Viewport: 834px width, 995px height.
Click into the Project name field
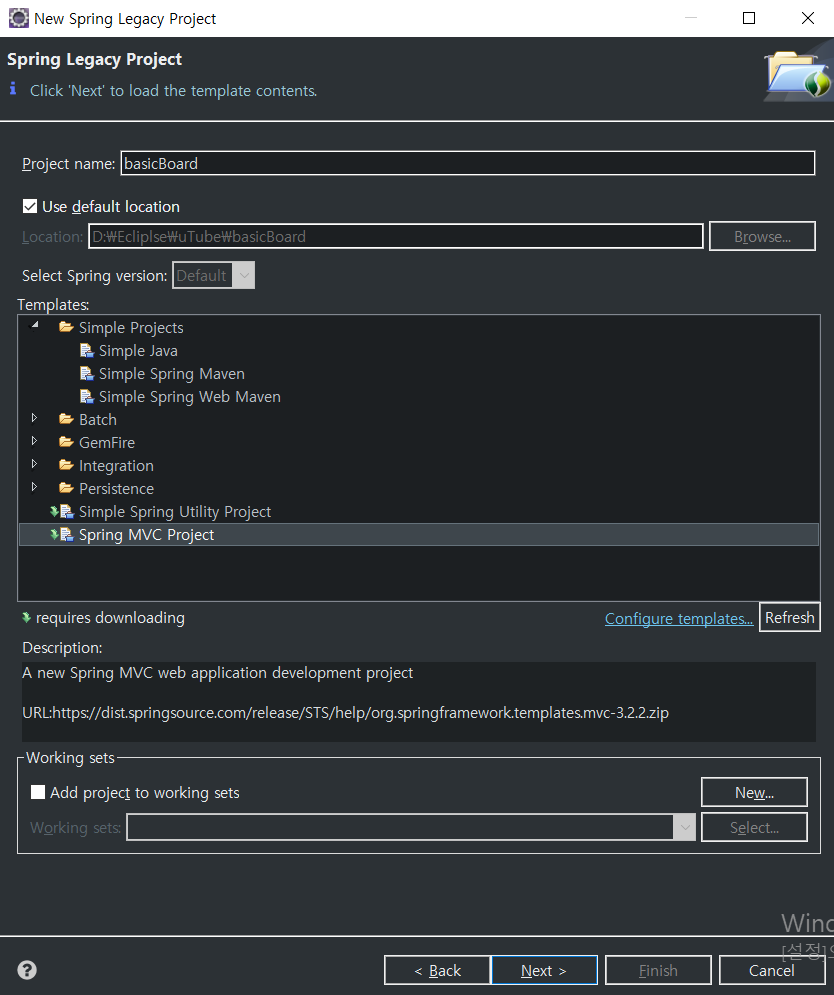468,163
